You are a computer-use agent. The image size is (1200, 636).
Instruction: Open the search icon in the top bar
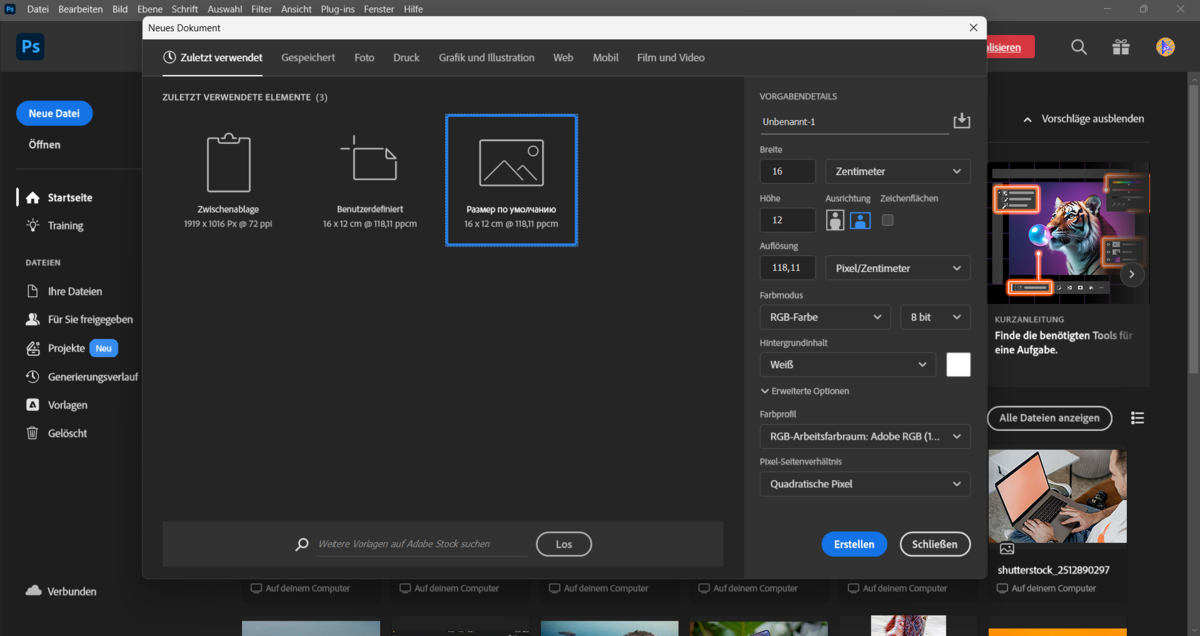pos(1077,46)
